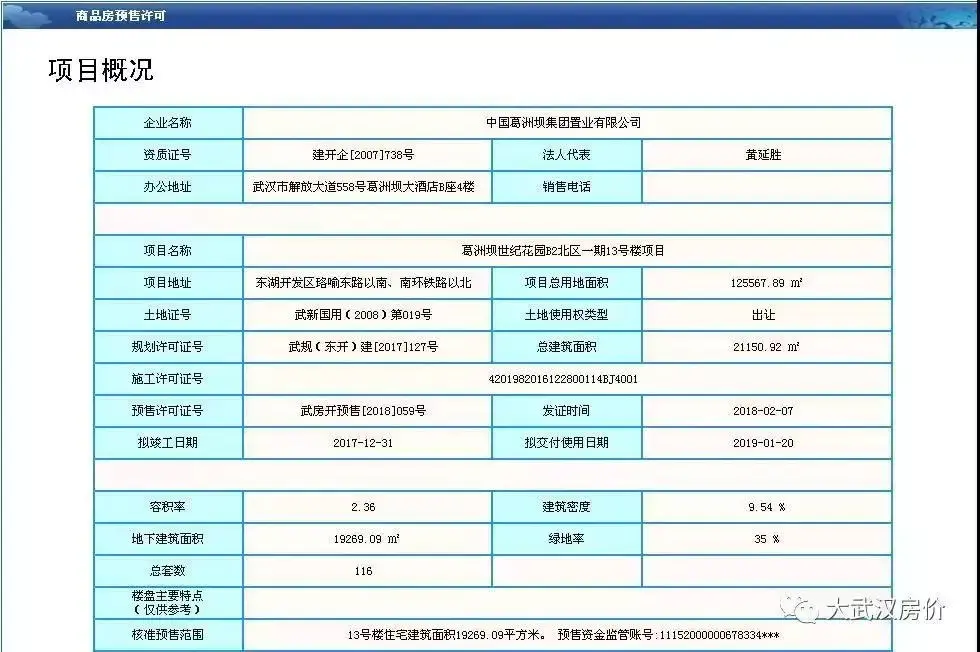Viewport: 980px width, 652px height.
Task: Click the 核准预售范围 label cell
Action: coord(168,634)
